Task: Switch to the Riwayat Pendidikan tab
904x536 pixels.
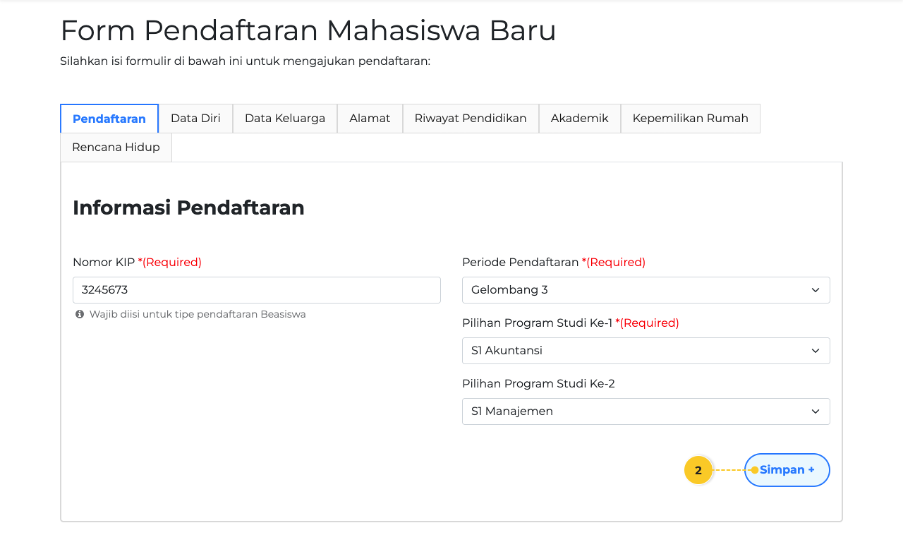Action: [470, 118]
